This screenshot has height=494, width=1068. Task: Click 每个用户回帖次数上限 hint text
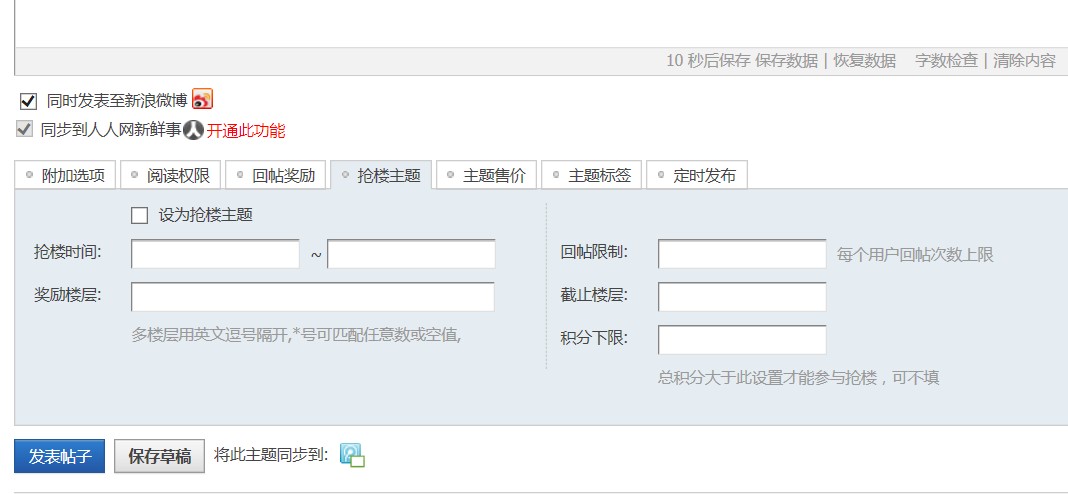915,255
